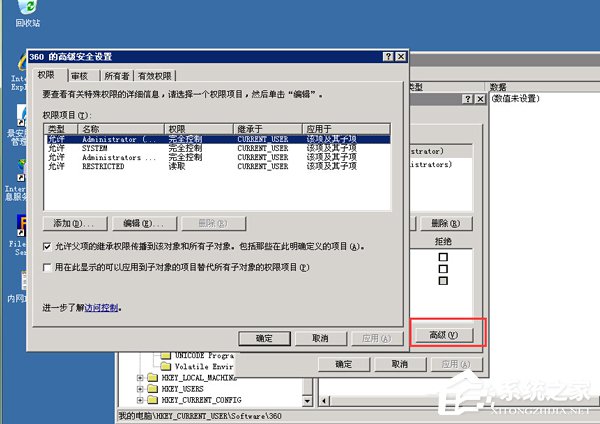Click the HKEY_CURRENT_CONFIG folder icon

(152, 400)
